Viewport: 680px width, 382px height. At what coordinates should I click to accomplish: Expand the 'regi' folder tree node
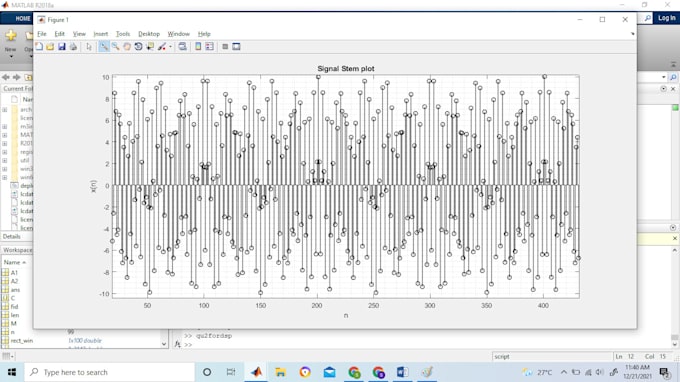click(4, 152)
